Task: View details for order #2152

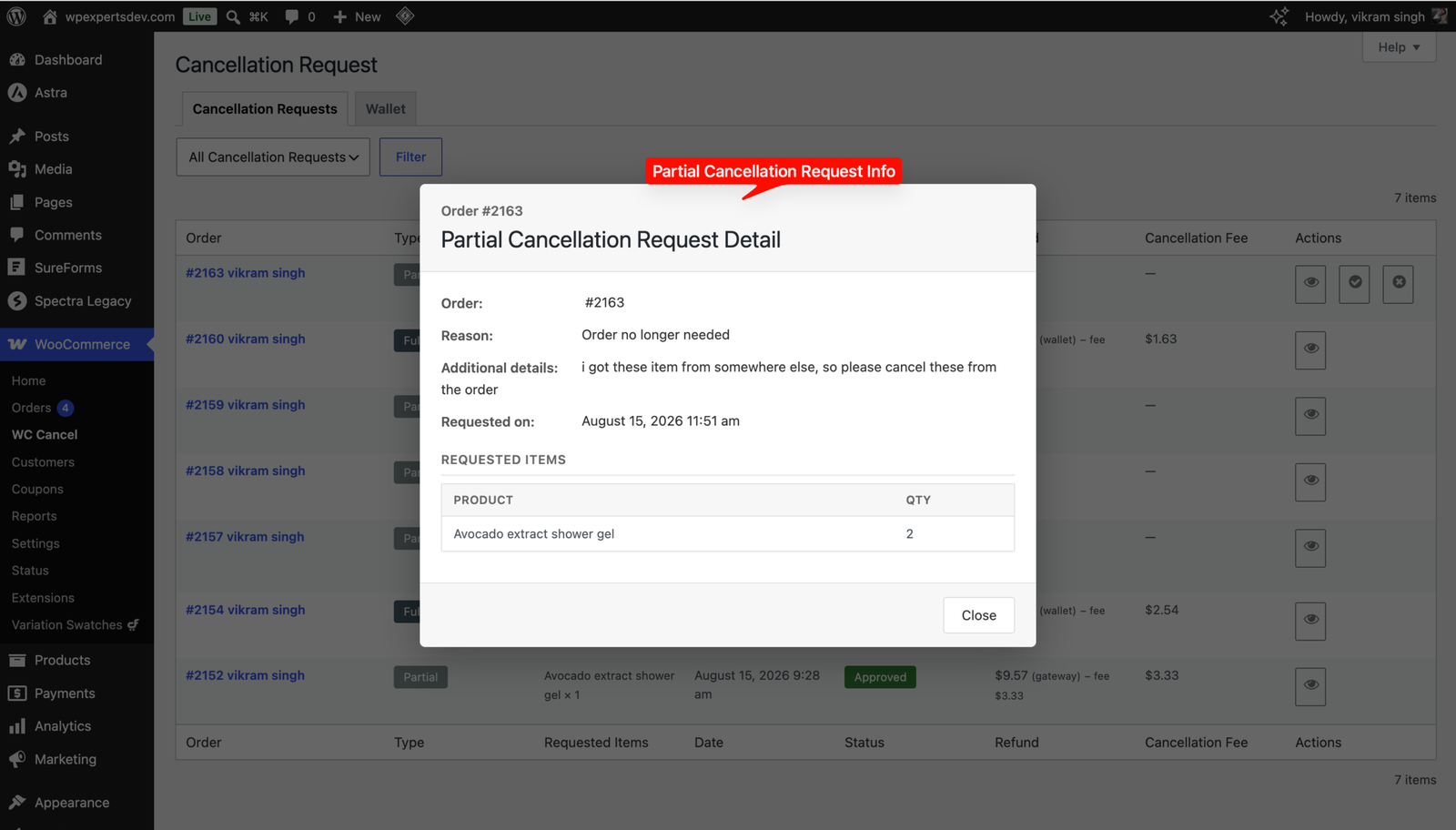Action: (x=1310, y=686)
